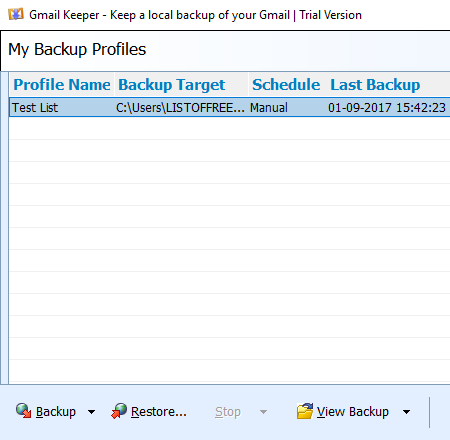
Task: Expand the View Backup dropdown arrow
Action: 406,412
